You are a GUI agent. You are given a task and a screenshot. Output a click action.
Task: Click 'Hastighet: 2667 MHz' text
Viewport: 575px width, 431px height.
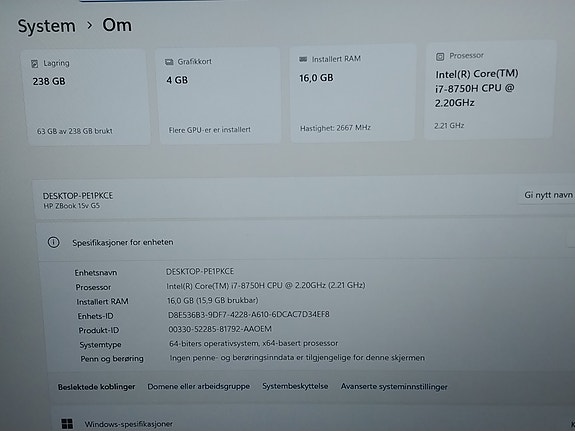tap(335, 128)
